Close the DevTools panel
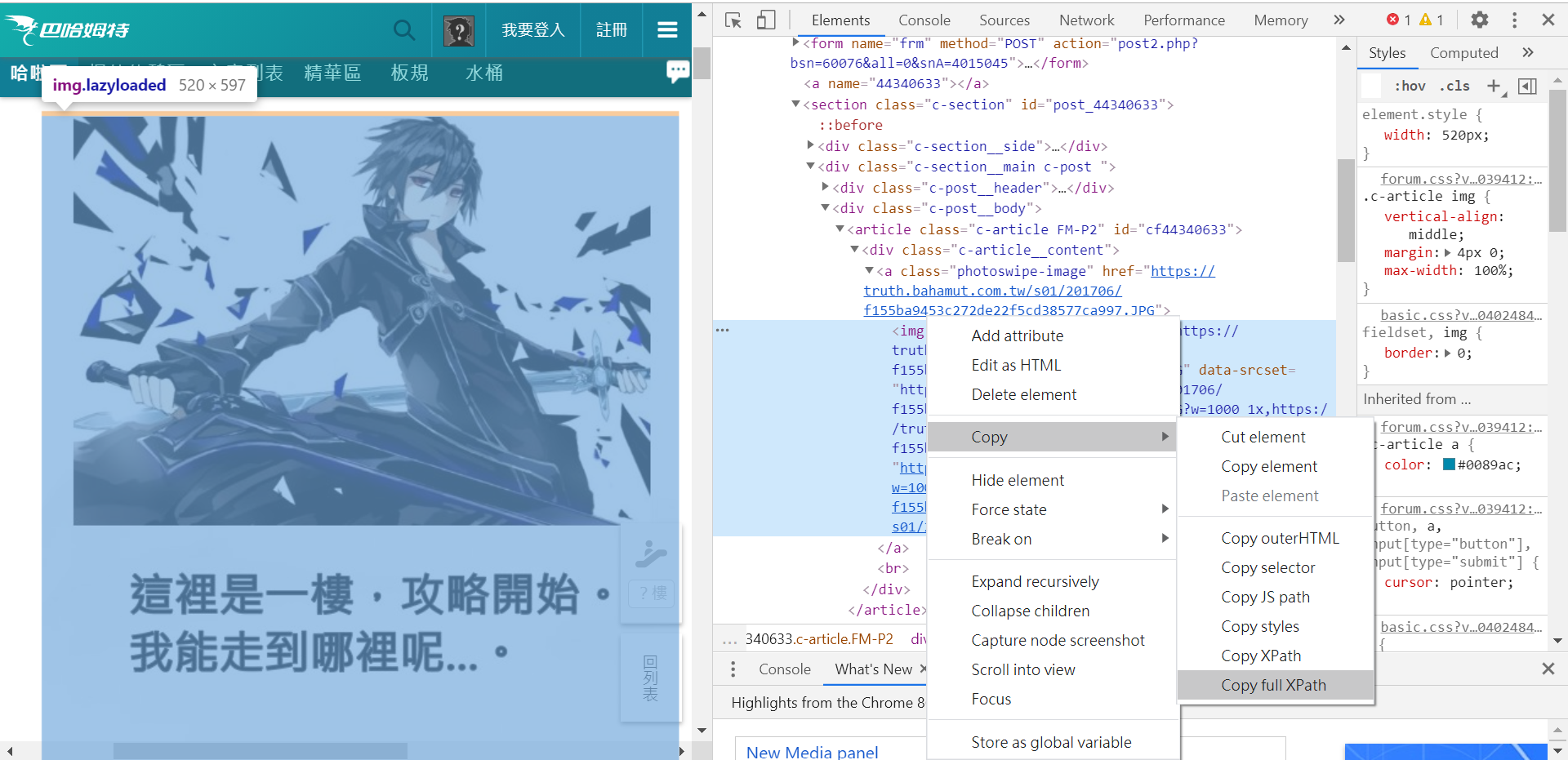 pos(1548,20)
